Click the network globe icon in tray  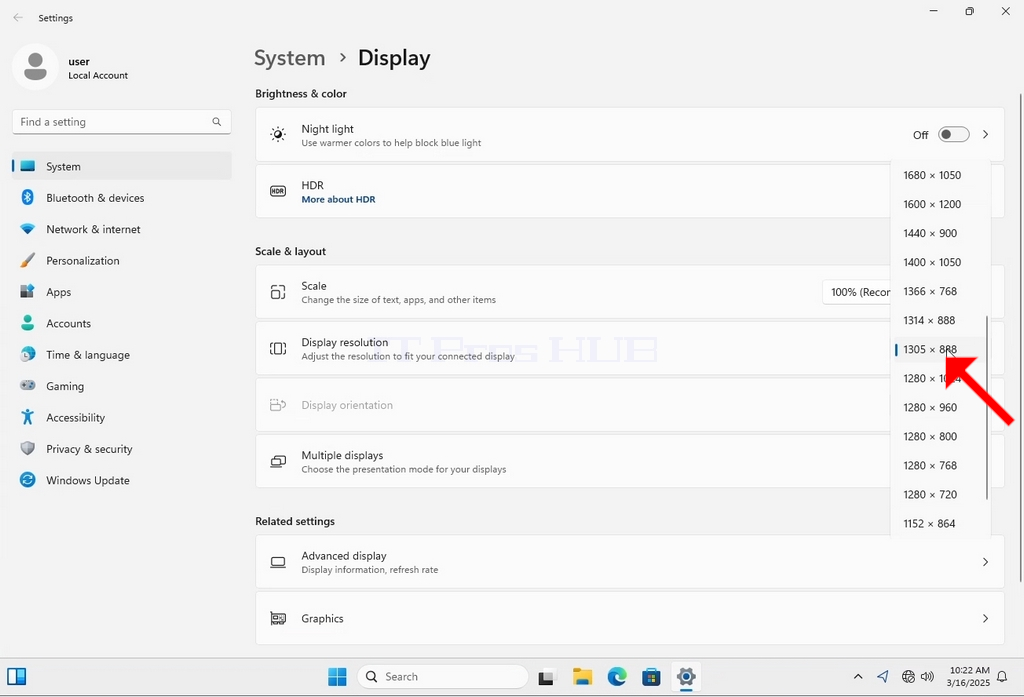[908, 677]
